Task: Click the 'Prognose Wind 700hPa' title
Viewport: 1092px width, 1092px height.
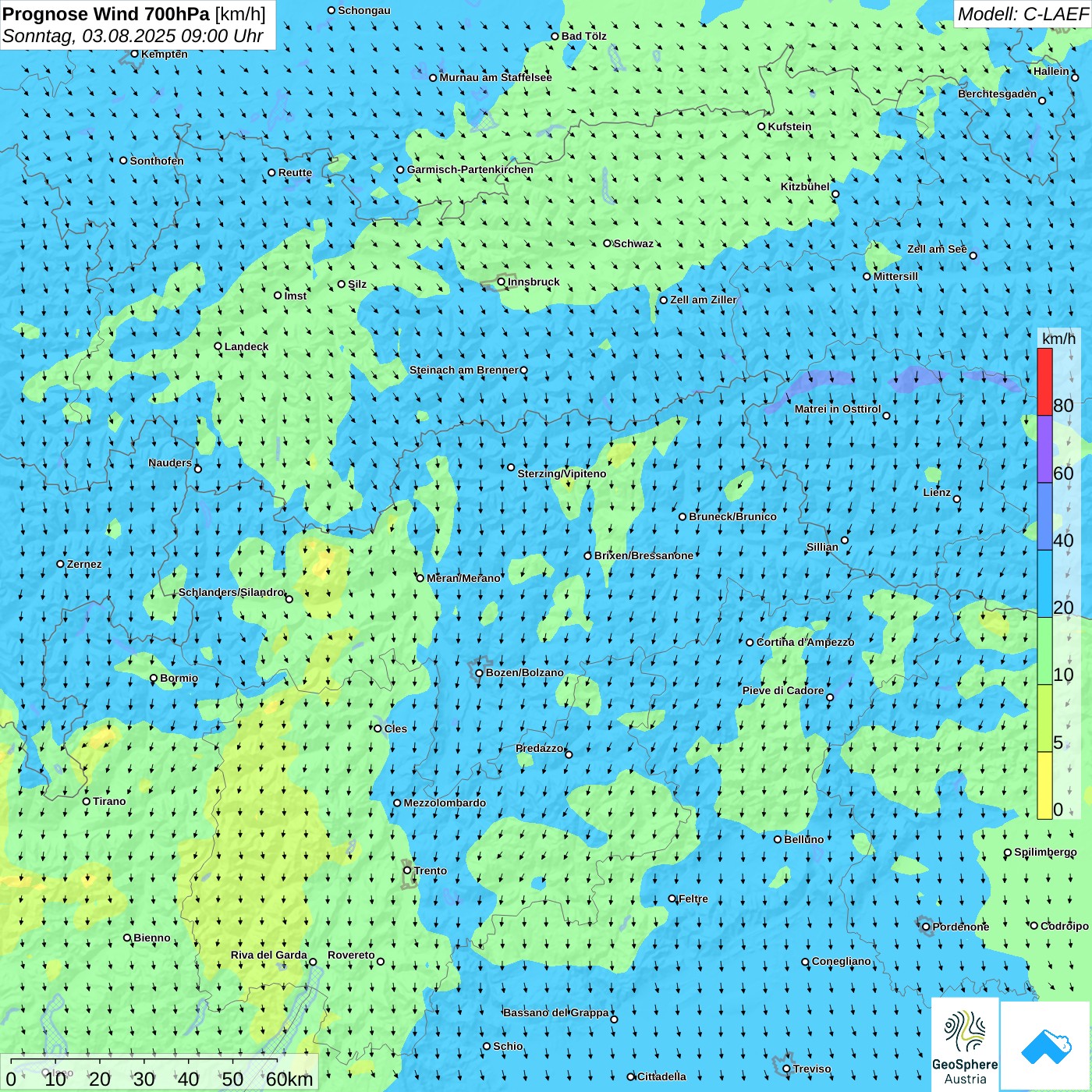Action: click(106, 14)
